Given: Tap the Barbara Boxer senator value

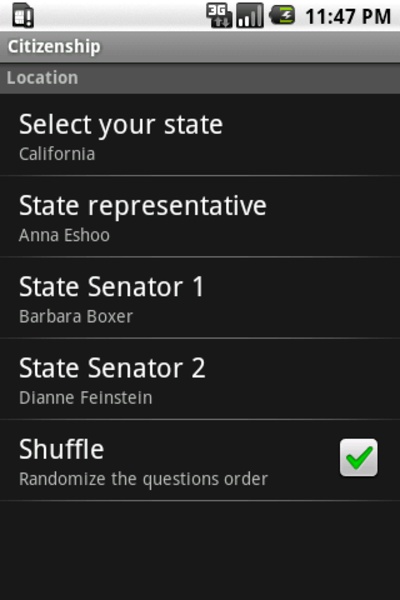Looking at the screenshot, I should (x=76, y=316).
